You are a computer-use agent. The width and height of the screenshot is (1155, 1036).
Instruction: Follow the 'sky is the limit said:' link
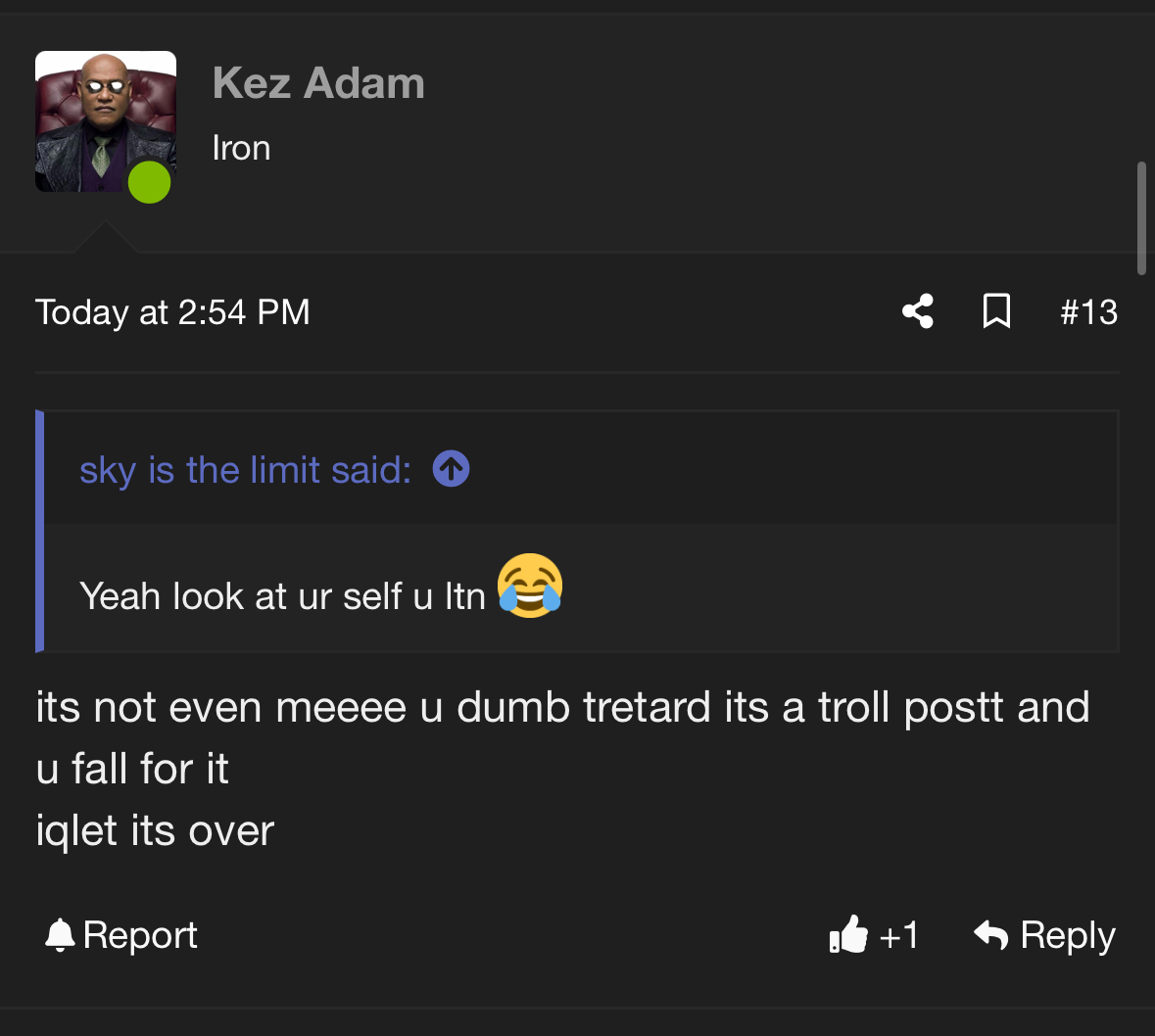pyautogui.click(x=245, y=470)
